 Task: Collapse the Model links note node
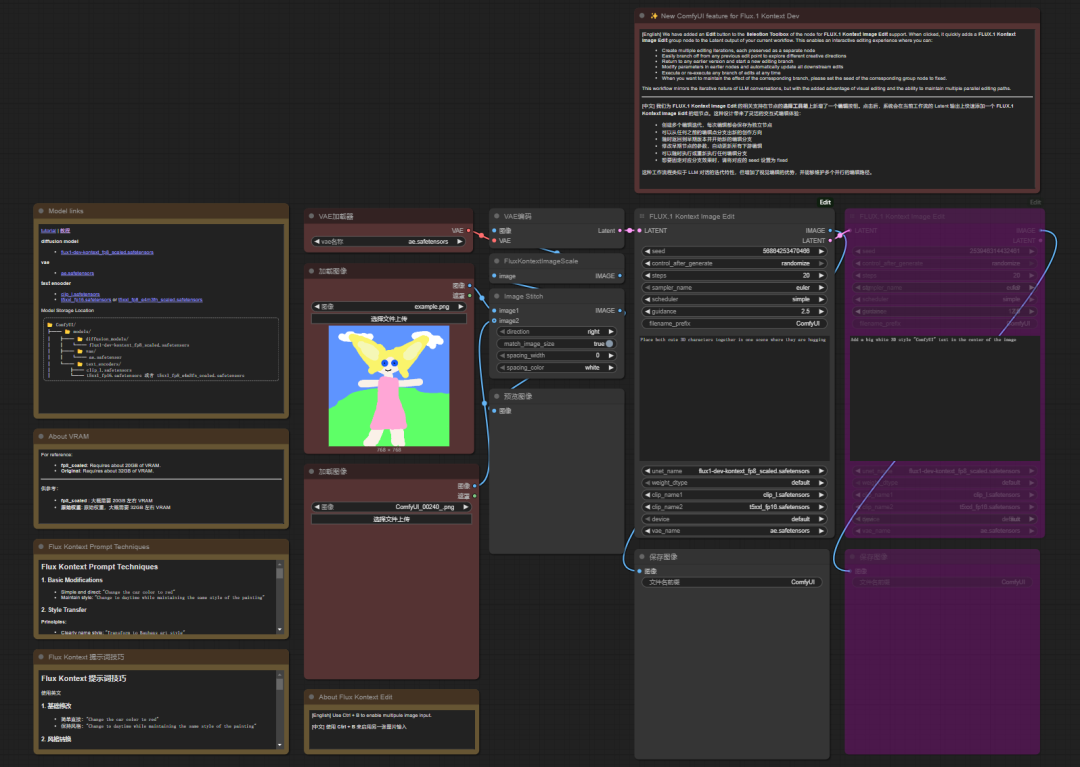(x=41, y=211)
